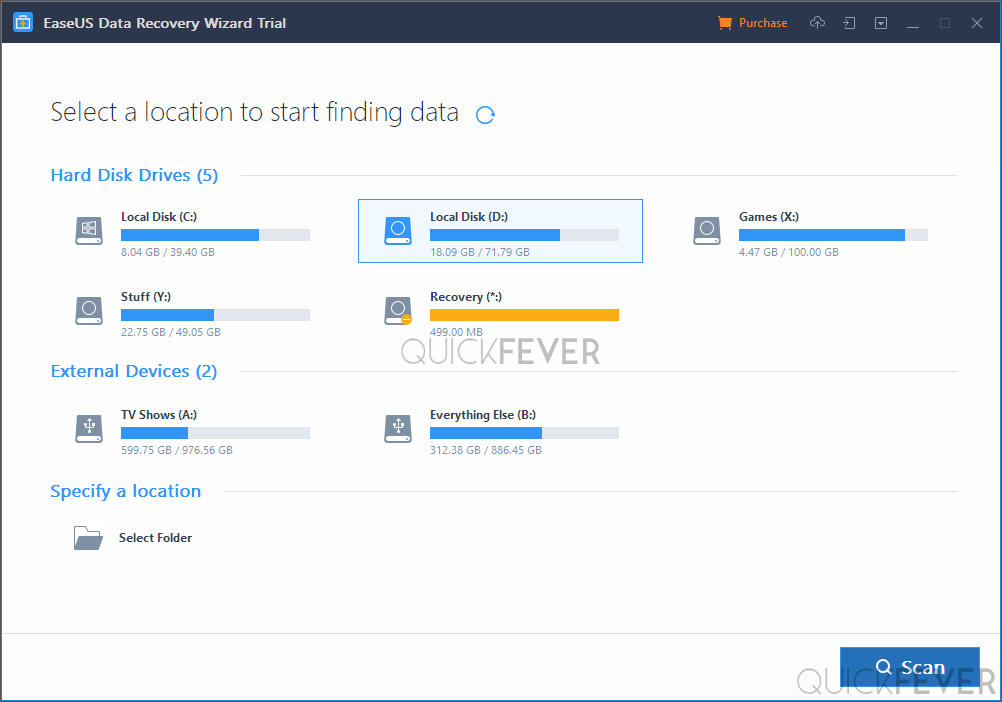1002x702 pixels.
Task: Click the 312.38 GB / 886.45 GB size text
Action: pyautogui.click(x=486, y=450)
